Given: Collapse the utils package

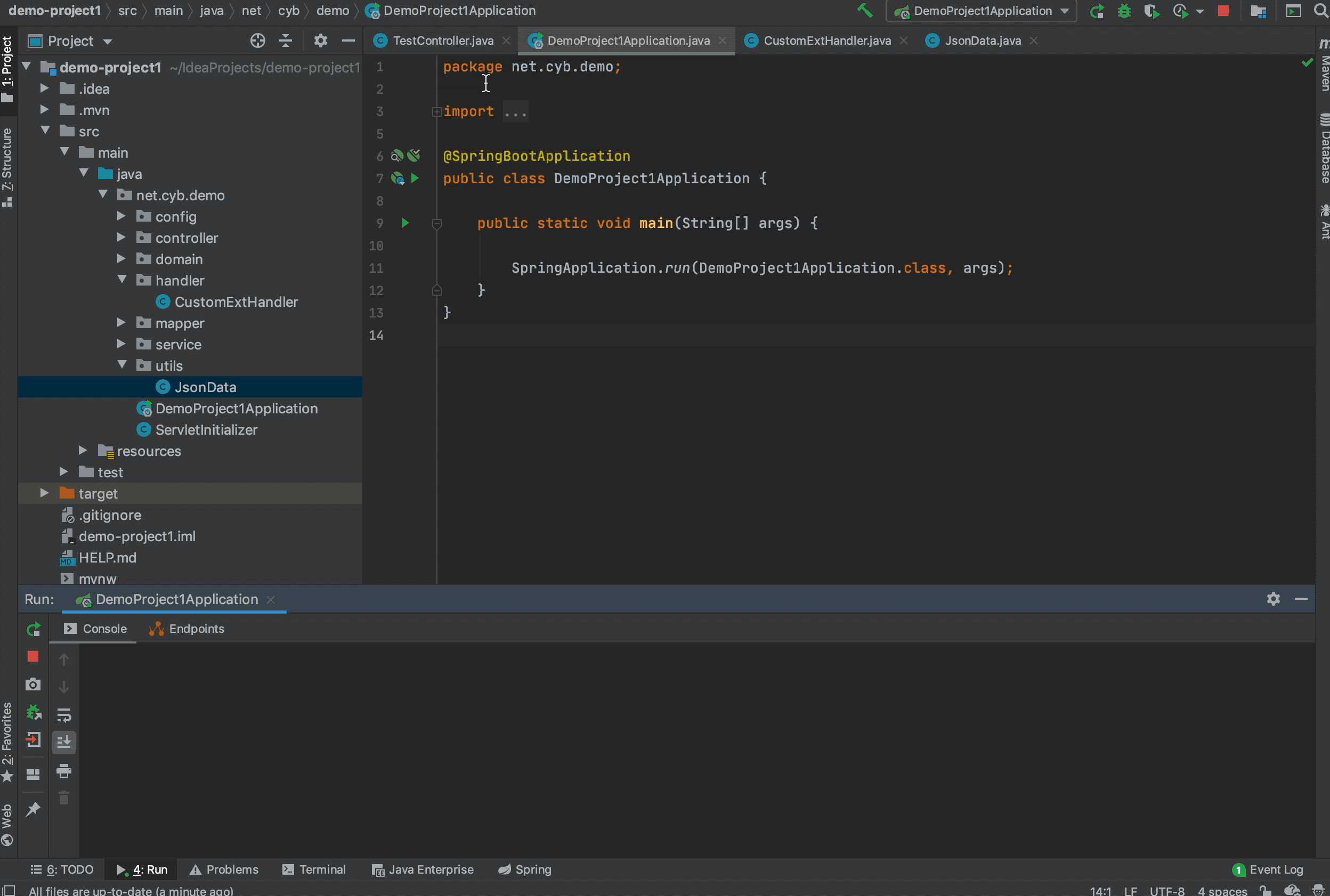Looking at the screenshot, I should (x=121, y=365).
